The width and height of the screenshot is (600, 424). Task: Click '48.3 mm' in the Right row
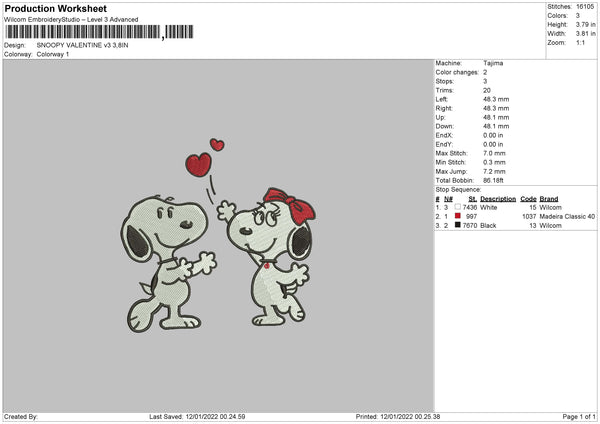click(x=496, y=108)
